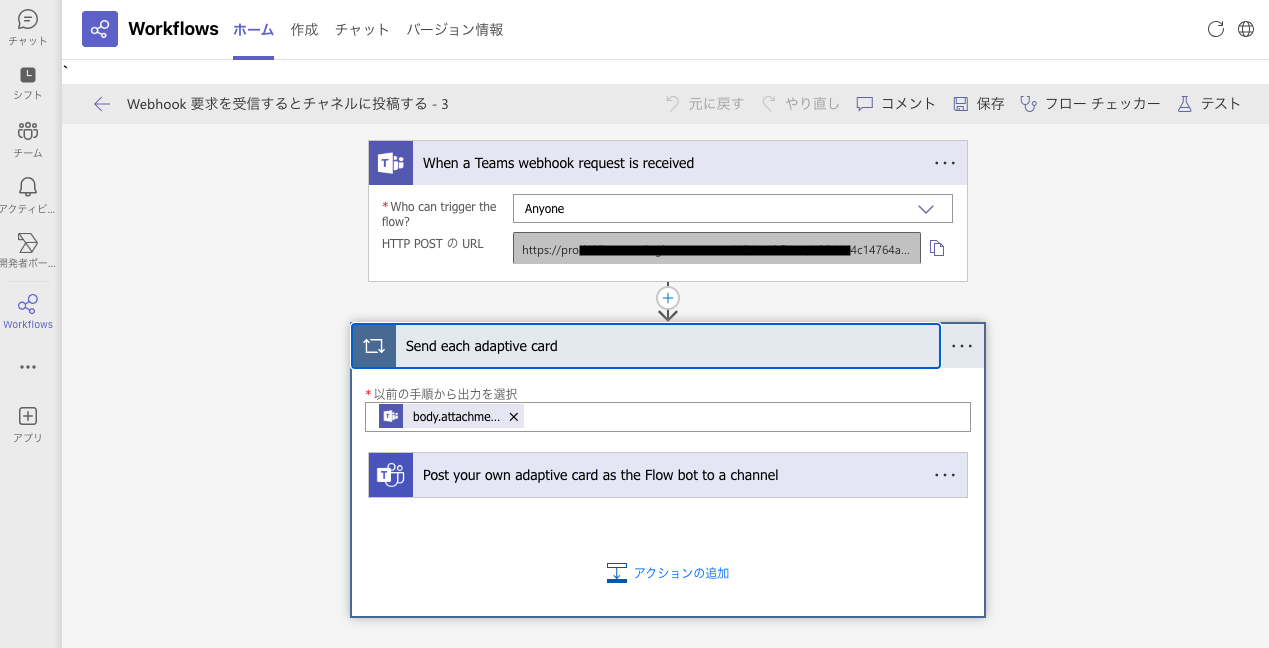Refresh Workflows using the refresh icon
Viewport: 1269px width, 648px height.
pos(1216,29)
